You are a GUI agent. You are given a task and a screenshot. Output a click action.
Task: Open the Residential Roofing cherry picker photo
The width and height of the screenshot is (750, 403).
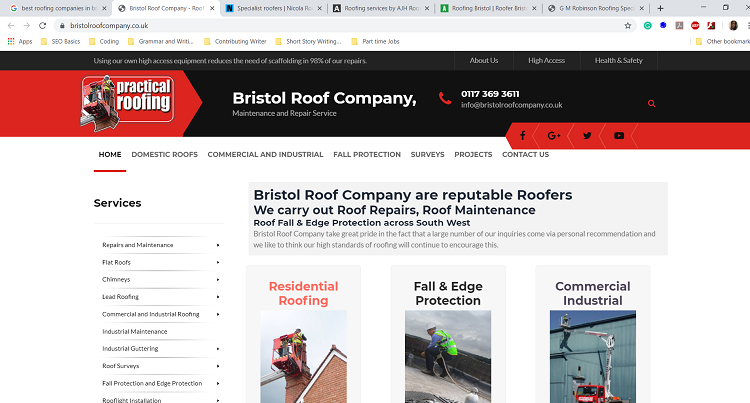point(303,357)
